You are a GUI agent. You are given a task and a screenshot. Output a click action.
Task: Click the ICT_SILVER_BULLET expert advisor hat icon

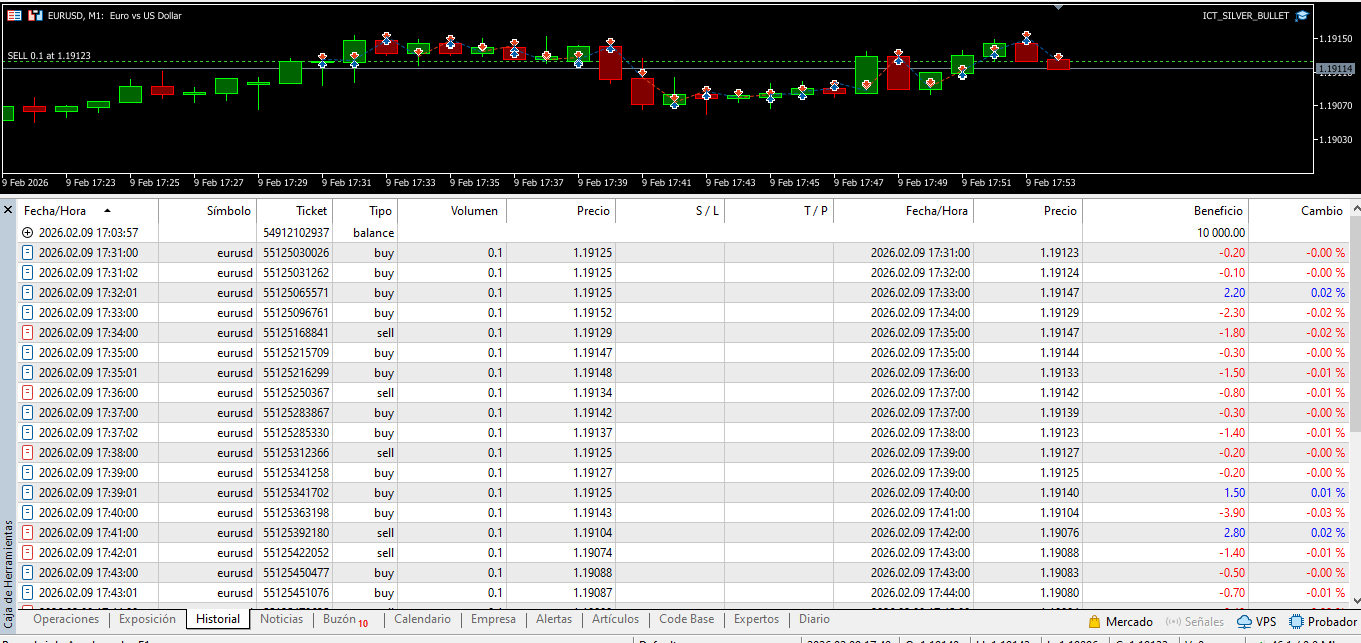click(1301, 16)
